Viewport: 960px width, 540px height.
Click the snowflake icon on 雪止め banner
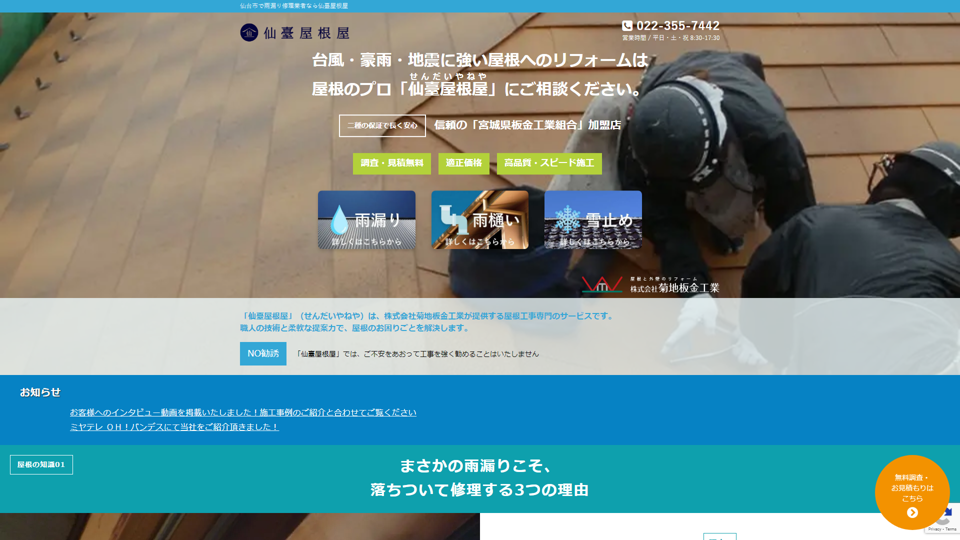point(567,220)
